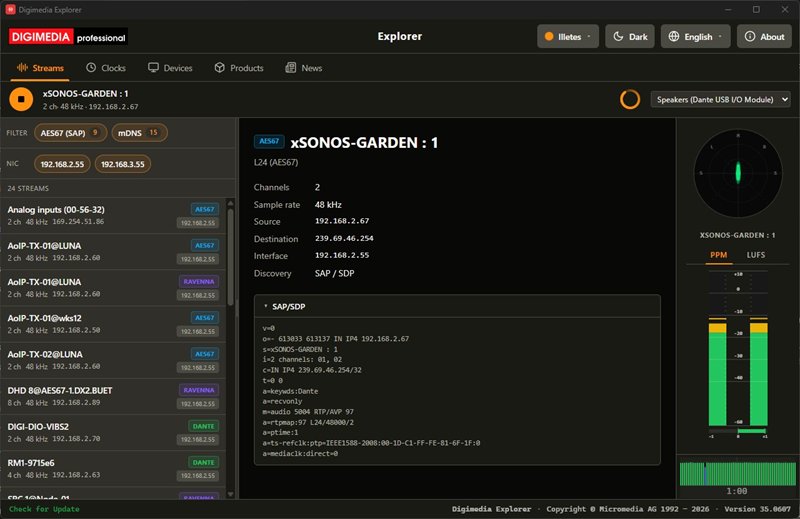Select the Analog inputs (00-56-32) stream
This screenshot has width=800, height=519.
113,216
